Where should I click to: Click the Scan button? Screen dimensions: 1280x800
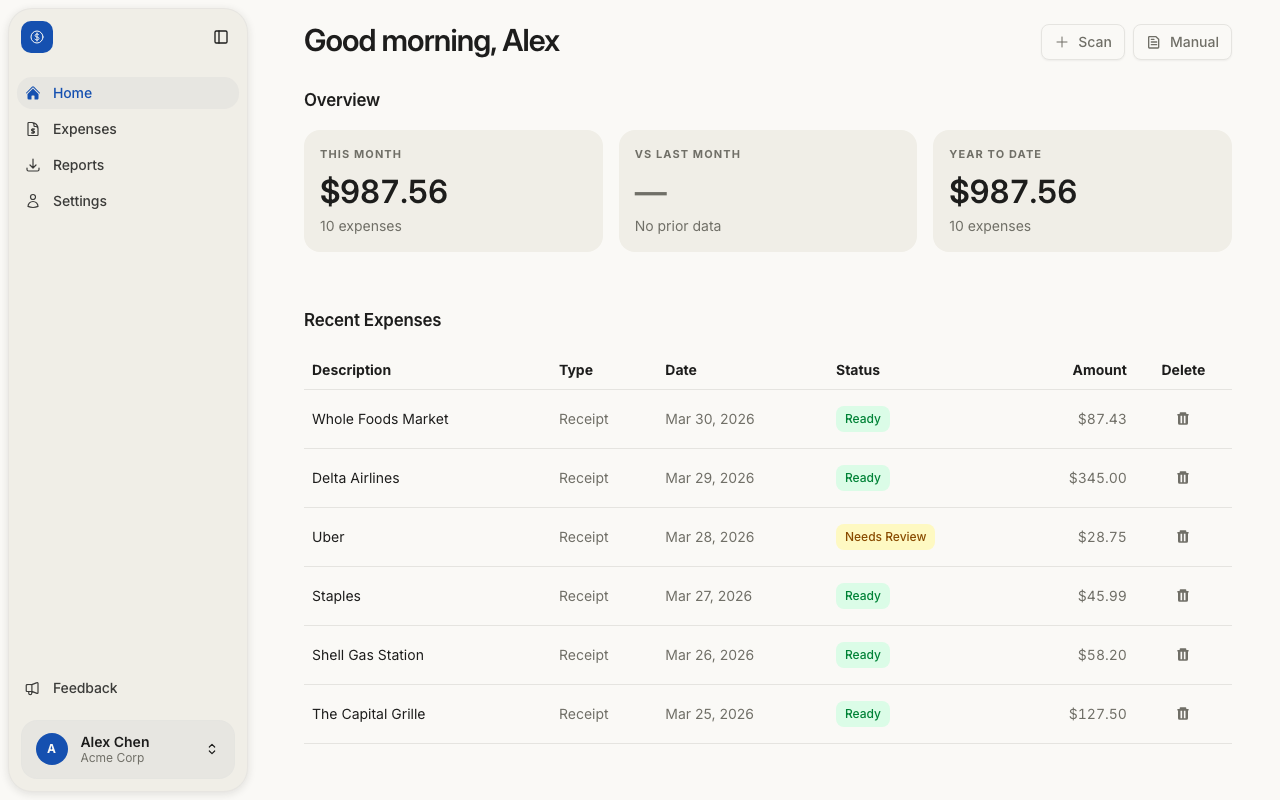tap(1082, 42)
